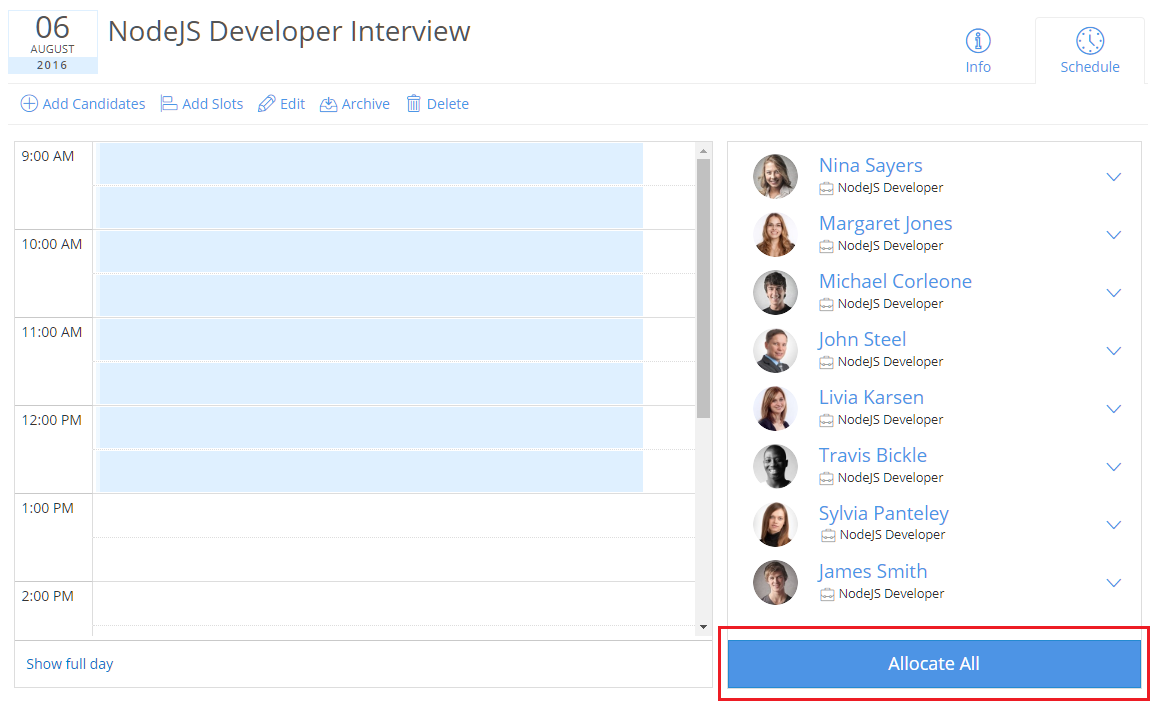Click the schedule scrollbar up arrow
The height and width of the screenshot is (718, 1158).
pyautogui.click(x=703, y=151)
